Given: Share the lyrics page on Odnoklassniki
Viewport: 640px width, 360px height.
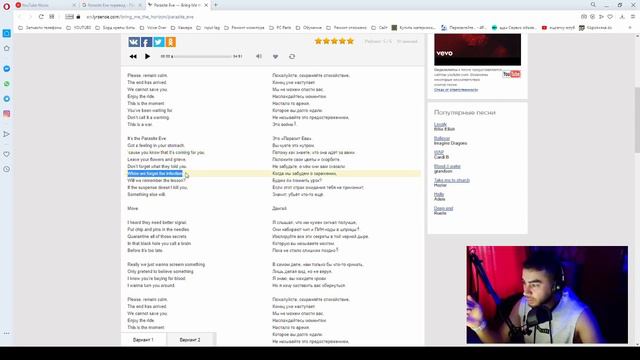Looking at the screenshot, I should 171,42.
